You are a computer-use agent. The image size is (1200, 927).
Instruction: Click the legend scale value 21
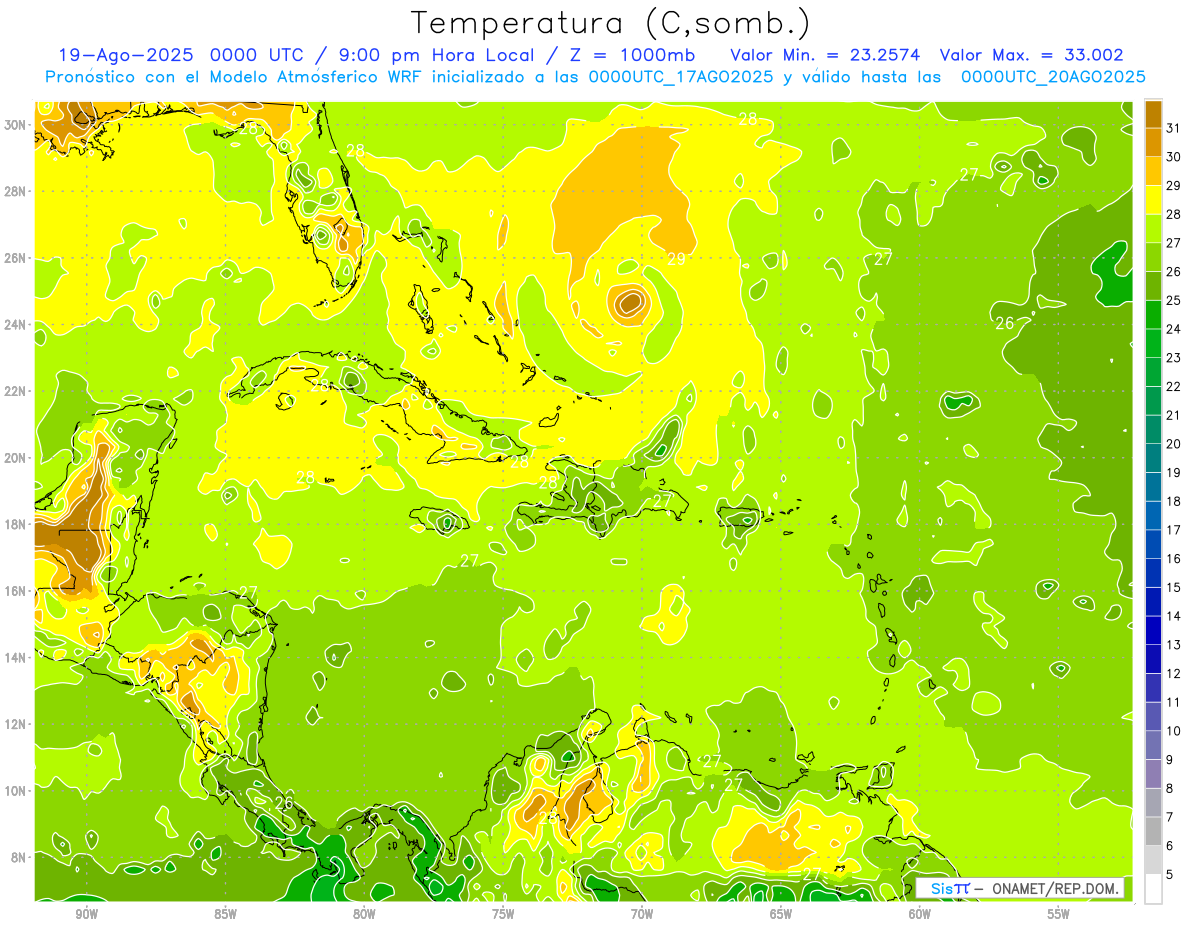(x=1173, y=415)
